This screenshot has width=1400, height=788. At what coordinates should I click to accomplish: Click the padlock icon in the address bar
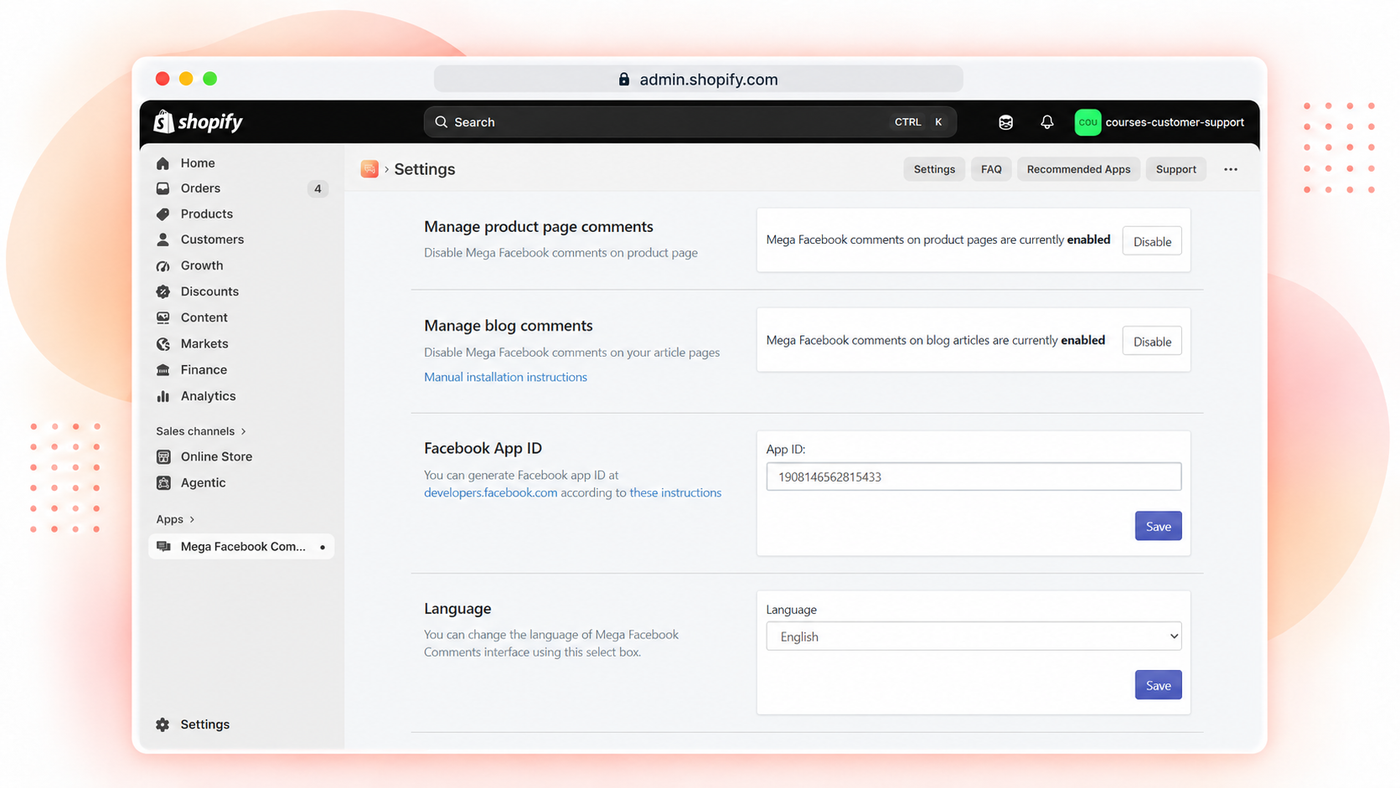[624, 79]
